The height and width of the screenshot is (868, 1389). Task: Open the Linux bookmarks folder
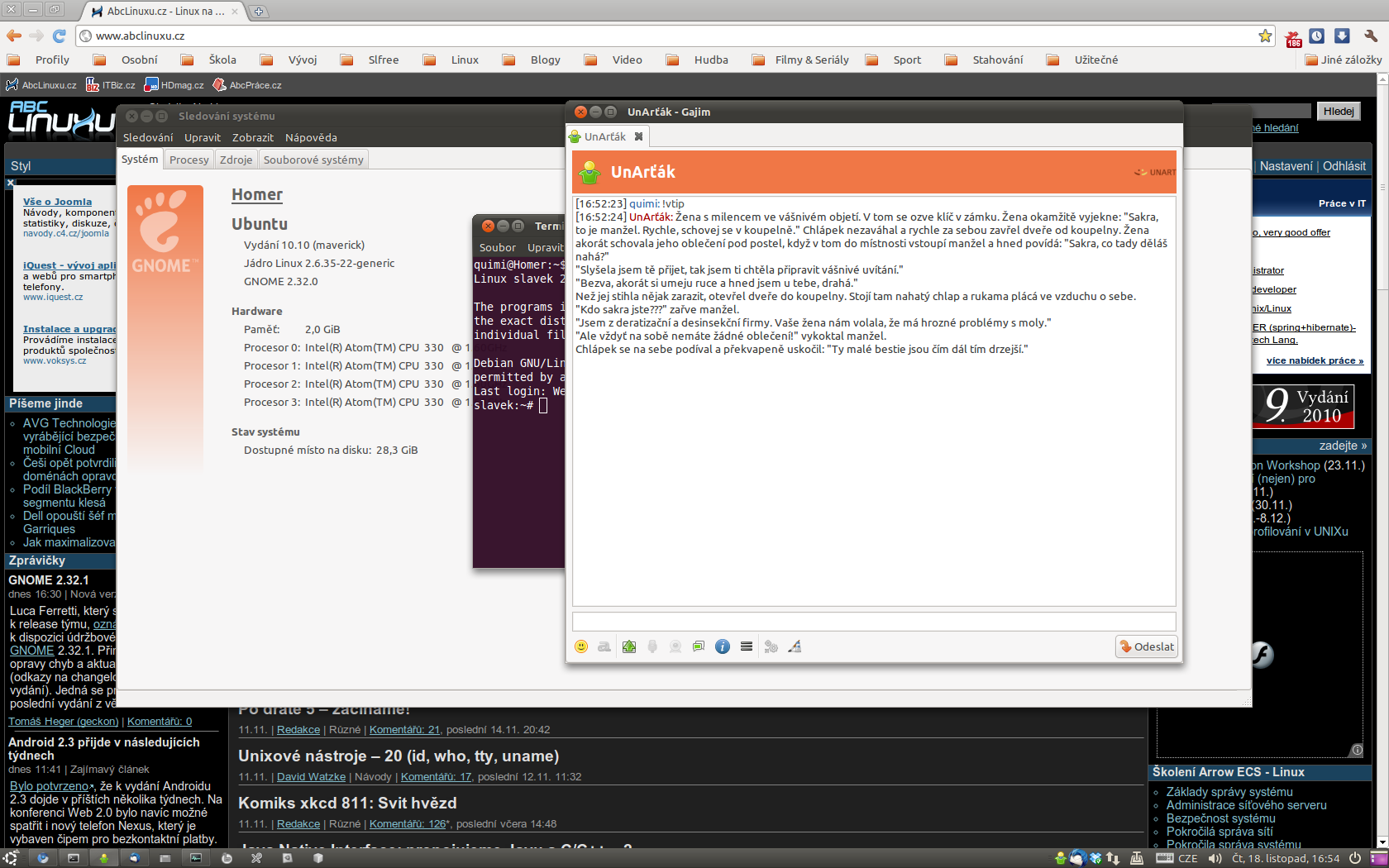pyautogui.click(x=451, y=60)
